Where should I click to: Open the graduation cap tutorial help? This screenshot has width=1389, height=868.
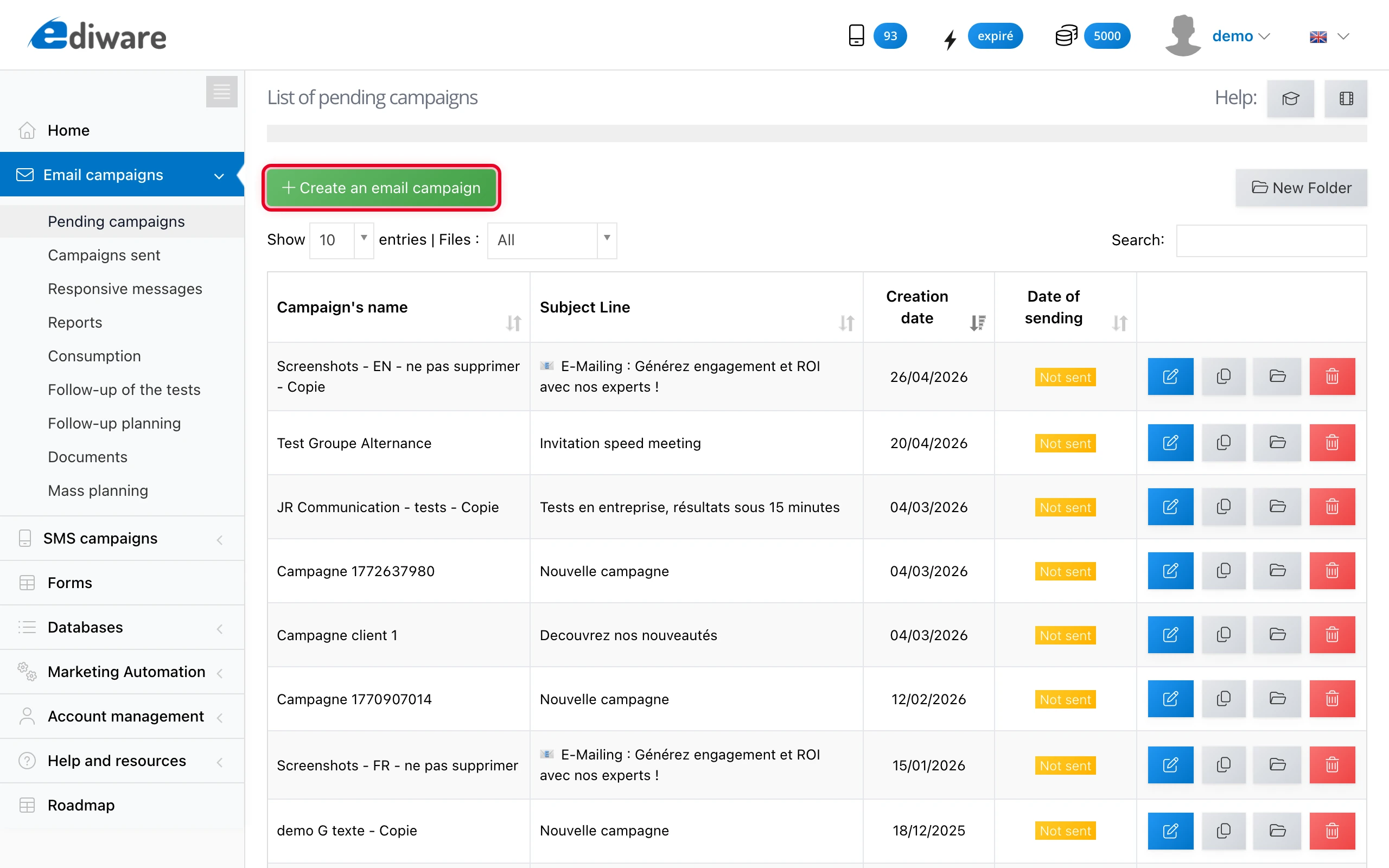tap(1290, 98)
